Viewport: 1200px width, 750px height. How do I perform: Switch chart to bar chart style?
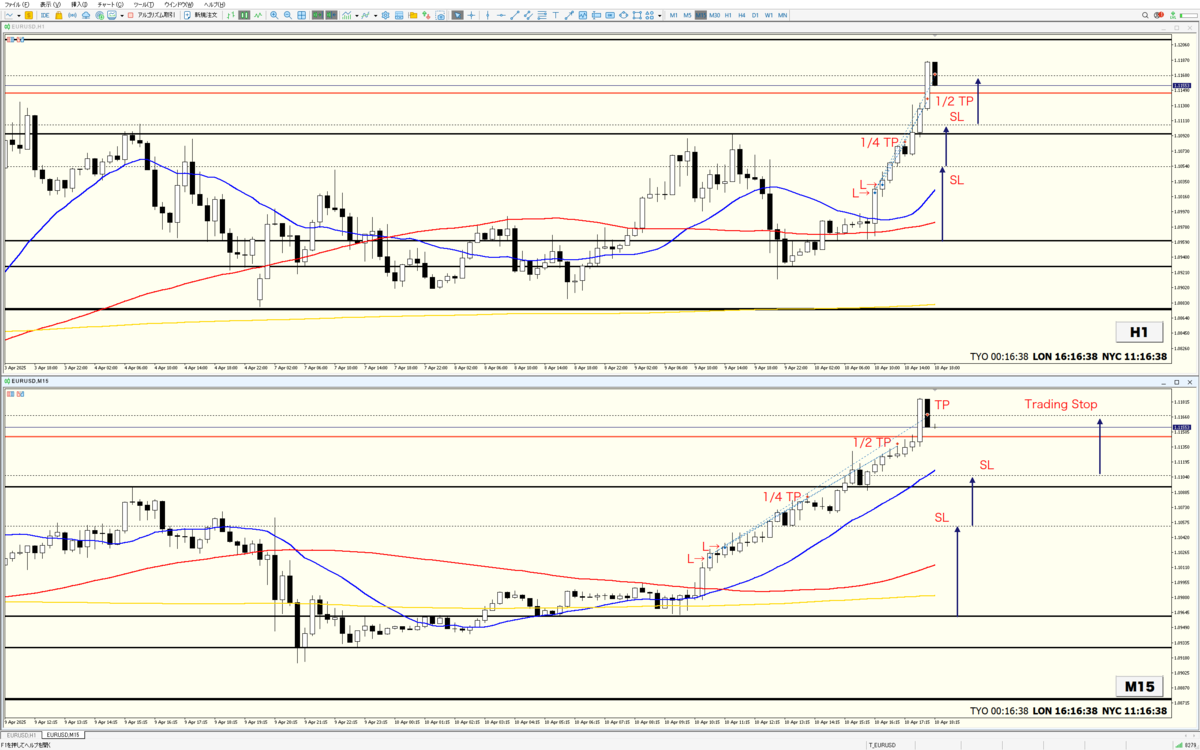coord(231,15)
